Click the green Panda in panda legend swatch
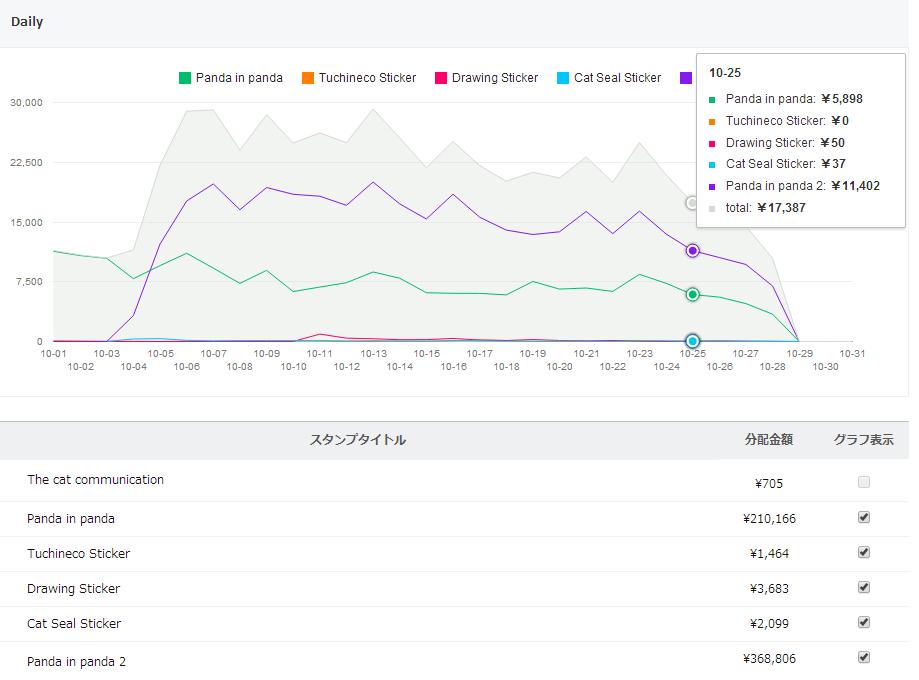 click(185, 78)
